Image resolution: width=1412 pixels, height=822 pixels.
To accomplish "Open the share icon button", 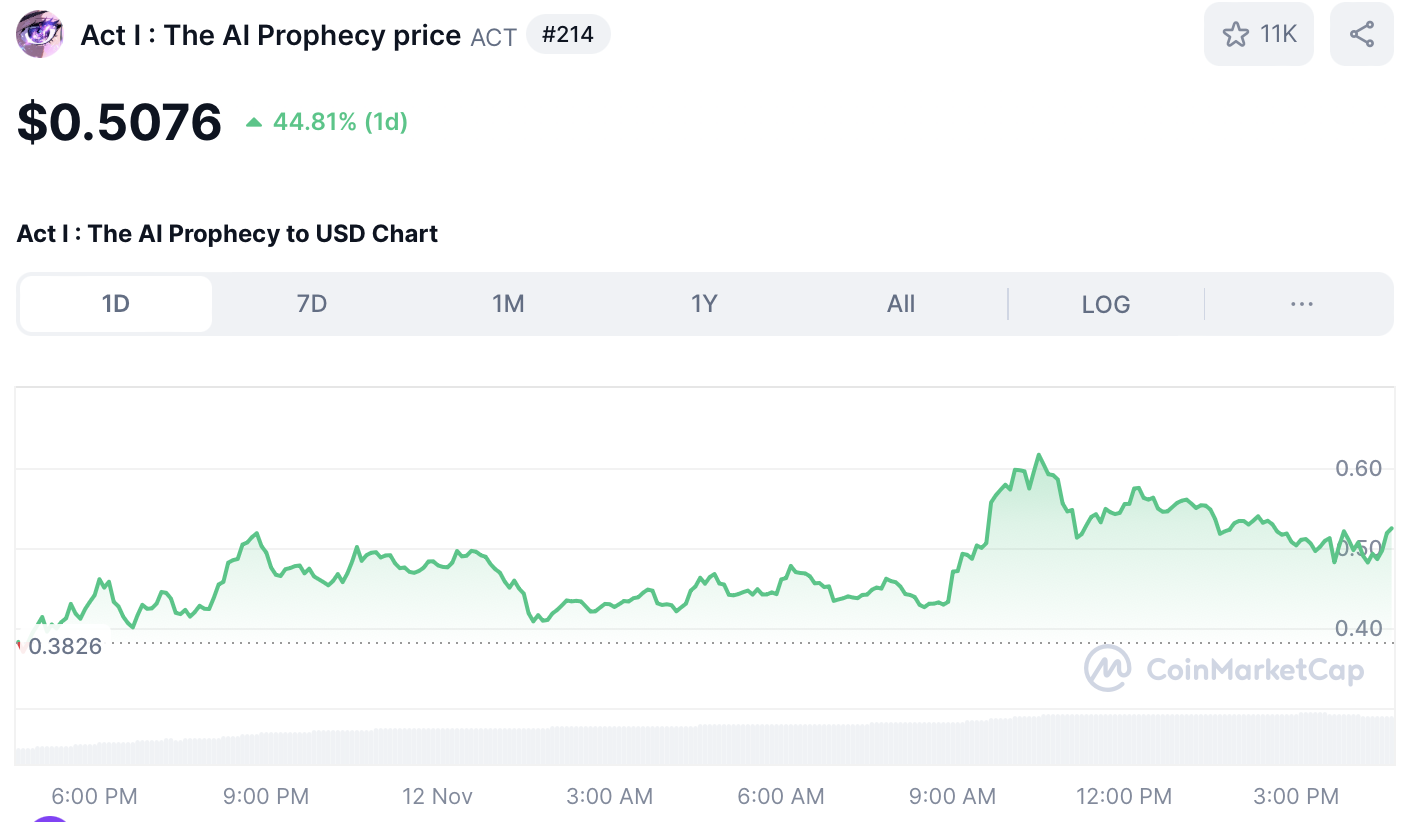I will tap(1361, 35).
